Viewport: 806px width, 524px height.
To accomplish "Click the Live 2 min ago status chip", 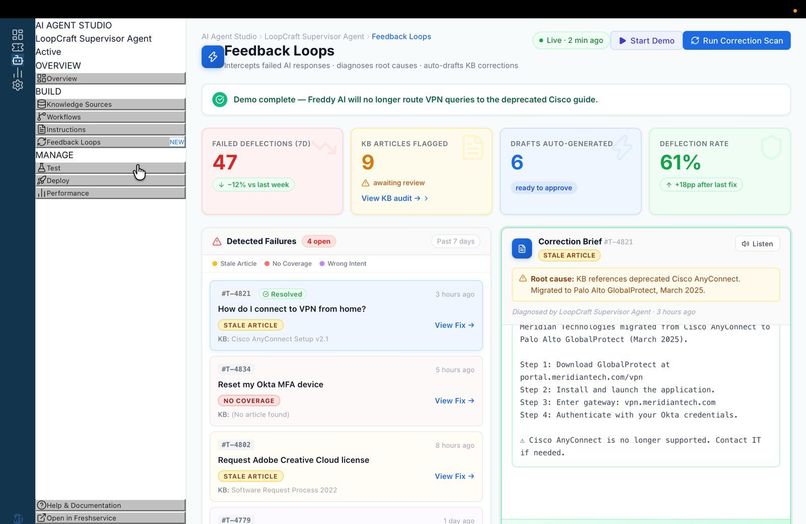I will 571,40.
